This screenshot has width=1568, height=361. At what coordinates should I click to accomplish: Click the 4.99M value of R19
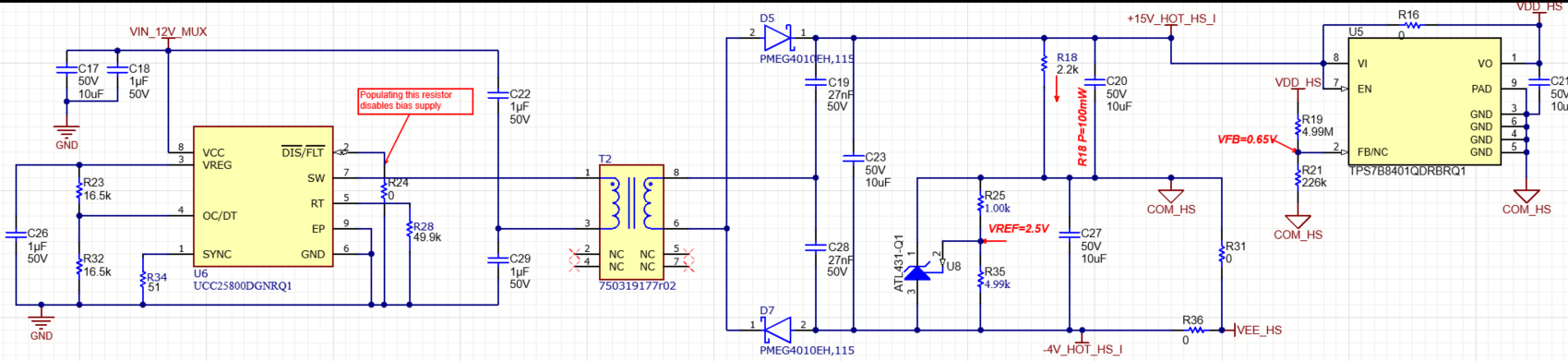1318,132
